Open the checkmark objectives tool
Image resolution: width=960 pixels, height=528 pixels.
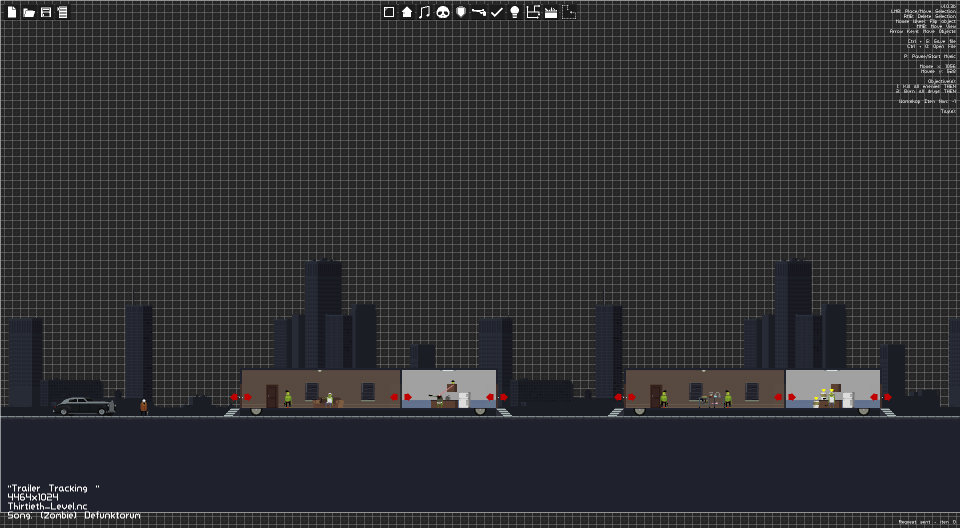tap(497, 12)
